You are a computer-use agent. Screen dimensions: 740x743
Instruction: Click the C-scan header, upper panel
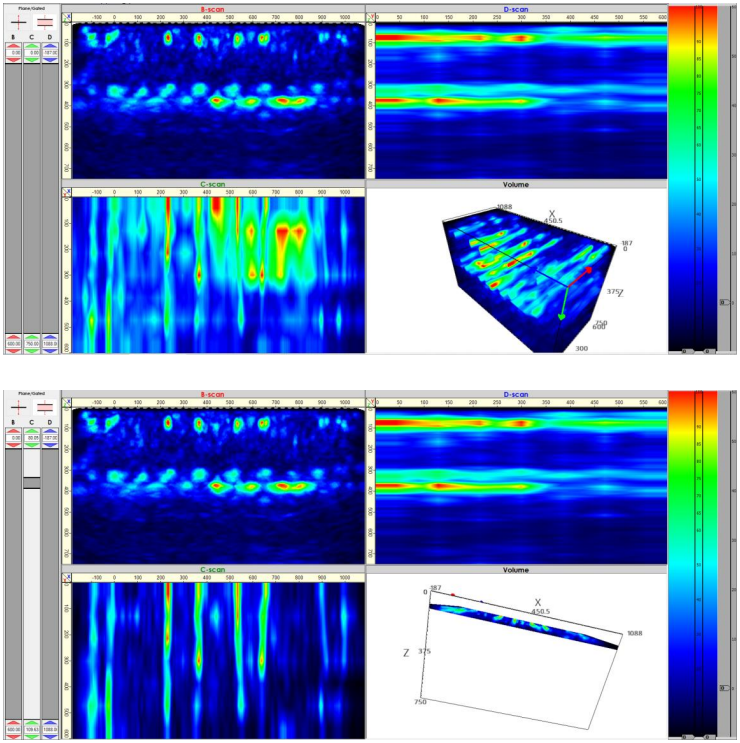(213, 184)
